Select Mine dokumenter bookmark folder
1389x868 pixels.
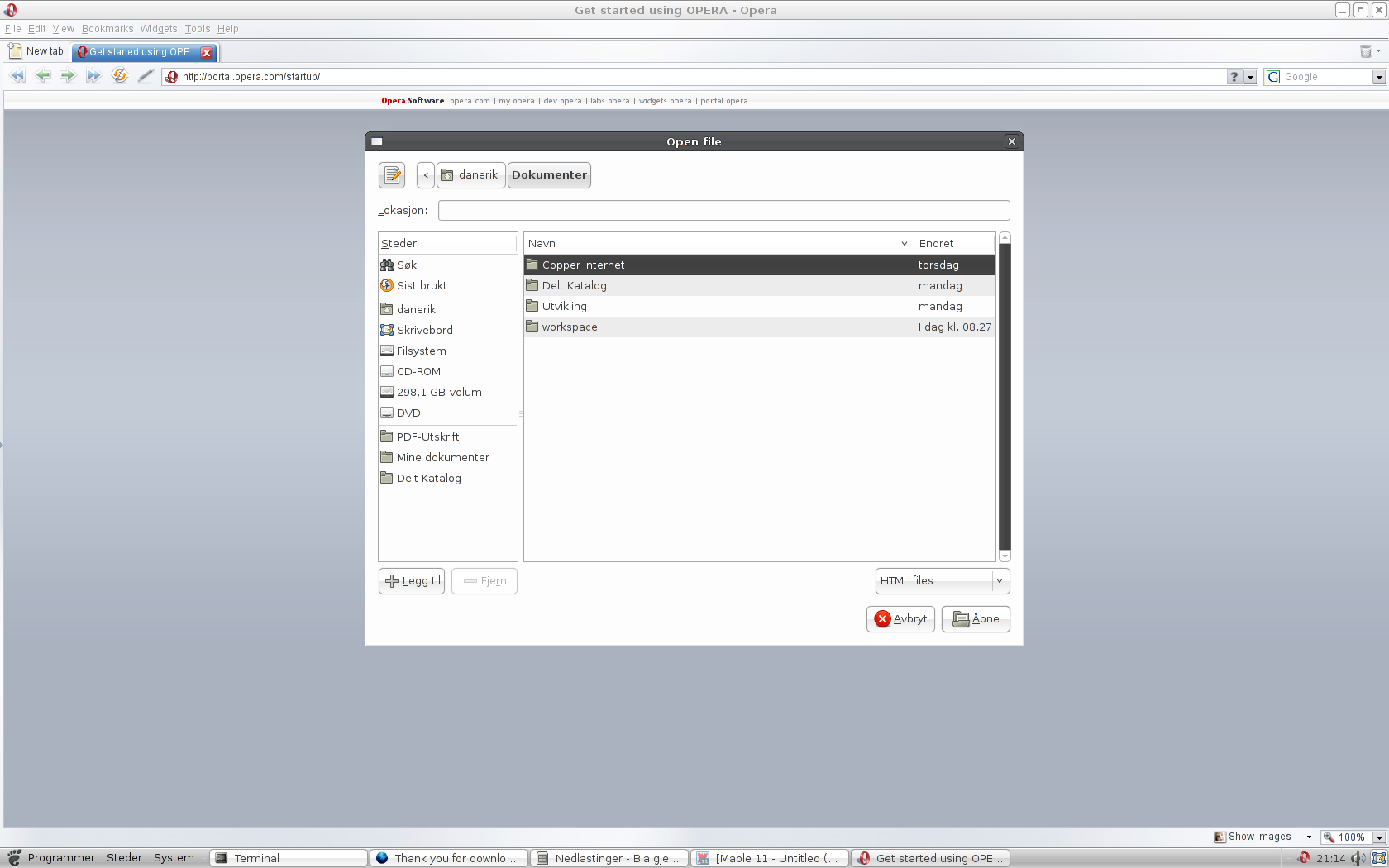(x=447, y=457)
